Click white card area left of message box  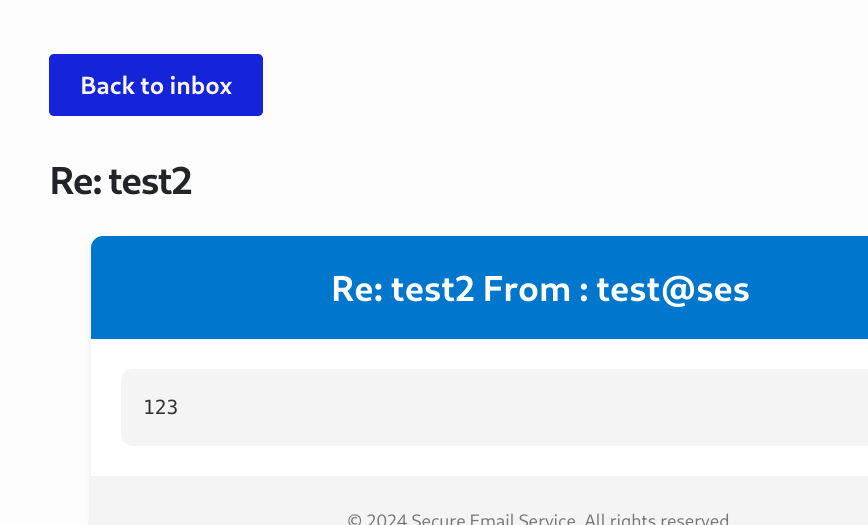pyautogui.click(x=106, y=407)
